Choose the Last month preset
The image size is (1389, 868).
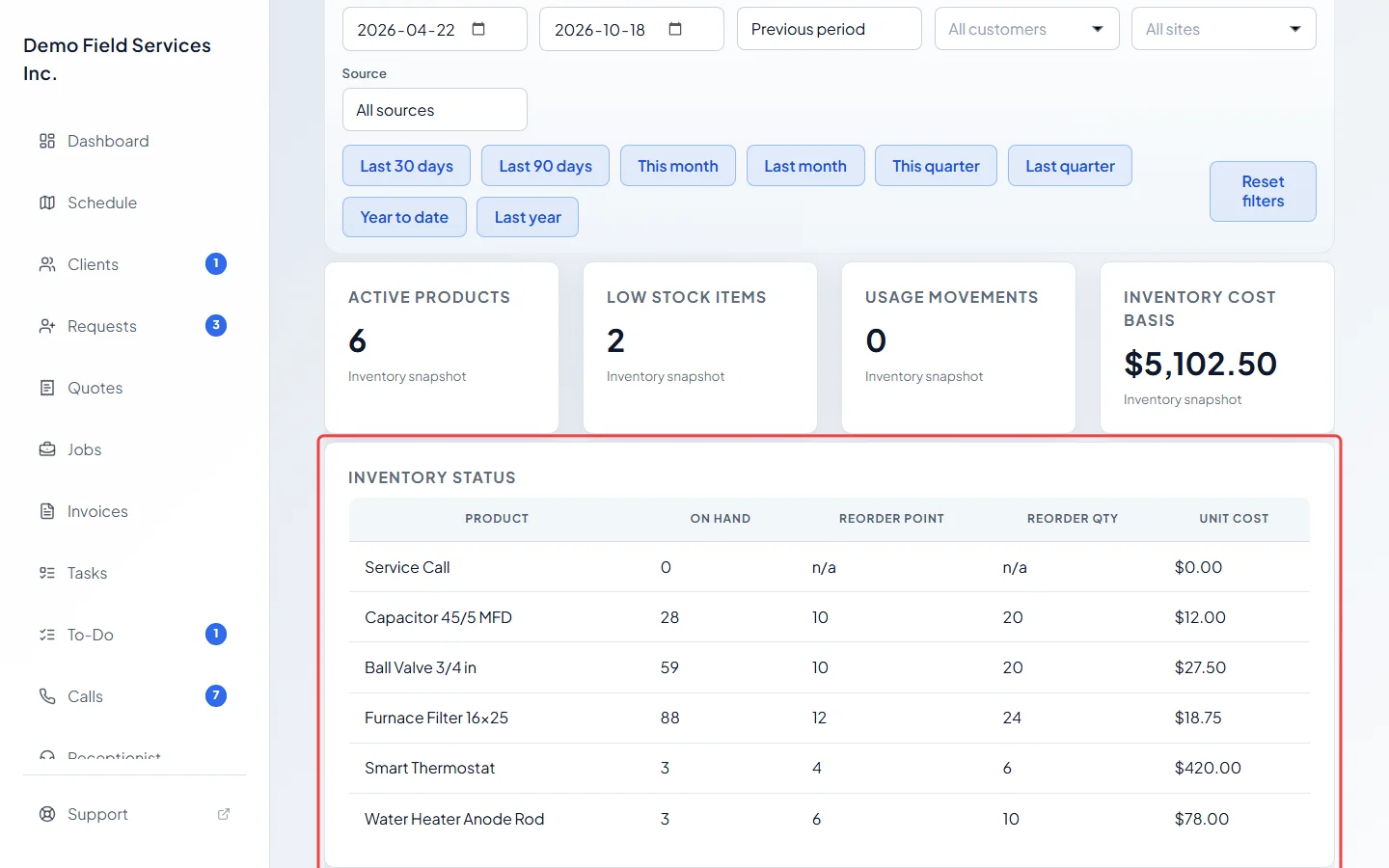point(805,166)
